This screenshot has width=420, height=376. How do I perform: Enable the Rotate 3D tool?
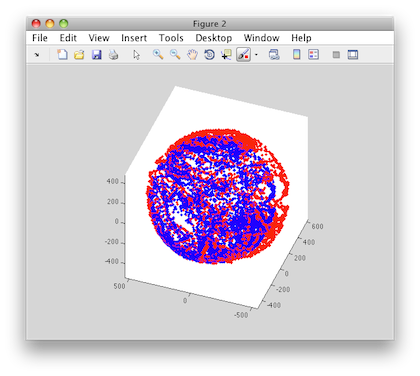click(x=209, y=54)
